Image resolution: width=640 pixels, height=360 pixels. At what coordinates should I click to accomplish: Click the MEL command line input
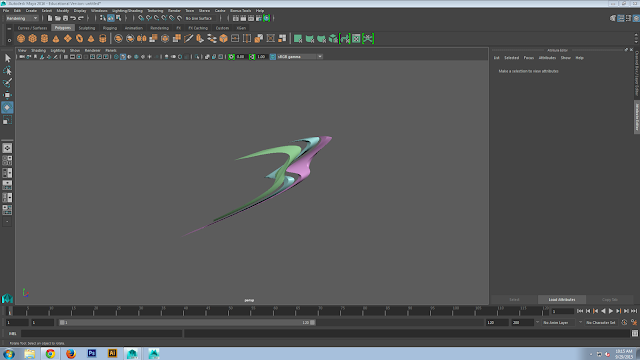[101, 333]
